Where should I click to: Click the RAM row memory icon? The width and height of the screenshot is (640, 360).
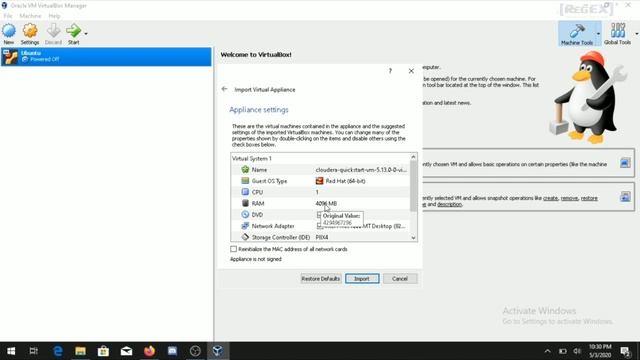click(245, 203)
